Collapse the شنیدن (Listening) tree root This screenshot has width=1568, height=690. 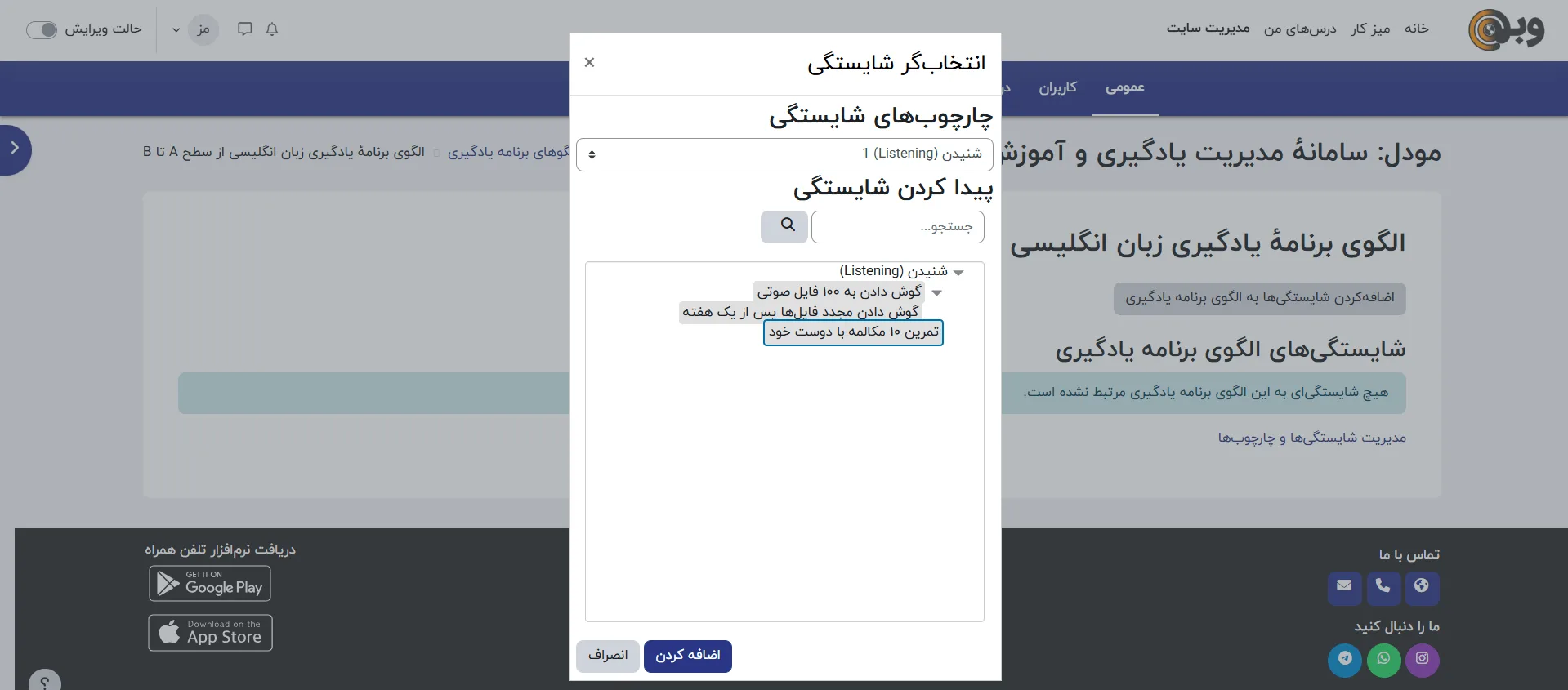[958, 273]
